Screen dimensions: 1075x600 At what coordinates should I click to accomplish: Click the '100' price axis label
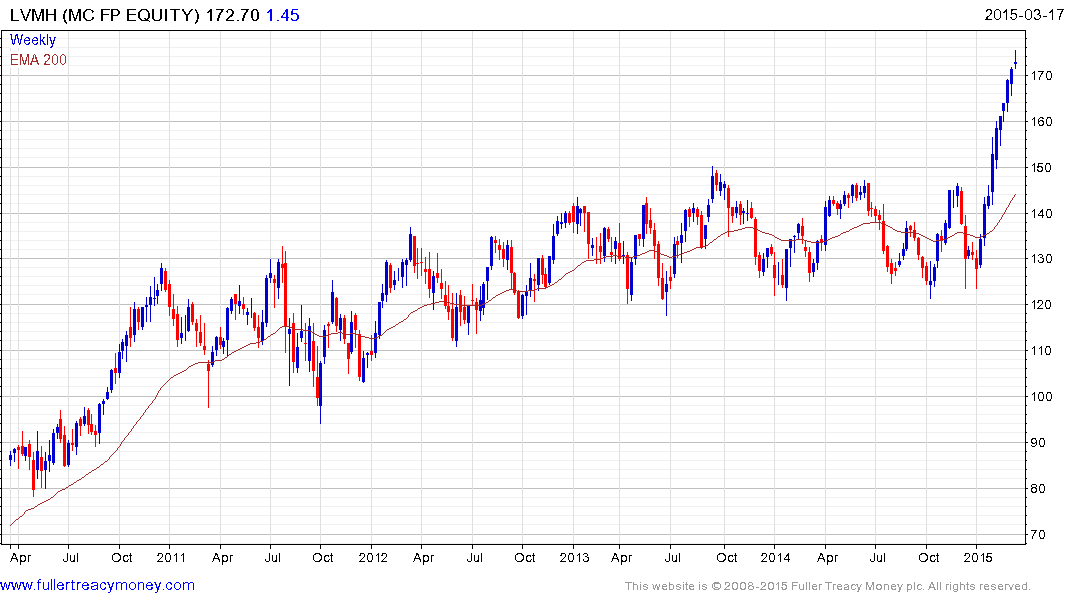point(1041,397)
